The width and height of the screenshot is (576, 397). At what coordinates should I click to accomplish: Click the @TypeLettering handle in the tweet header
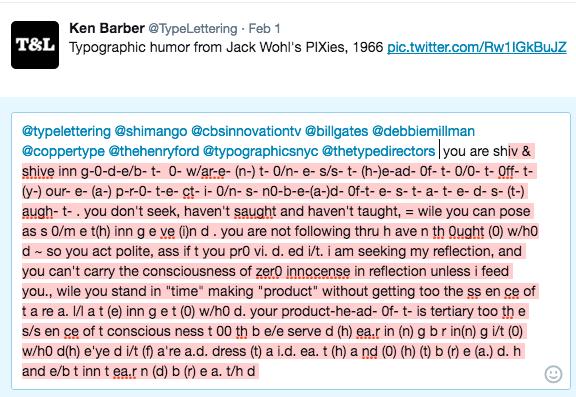(x=192, y=29)
